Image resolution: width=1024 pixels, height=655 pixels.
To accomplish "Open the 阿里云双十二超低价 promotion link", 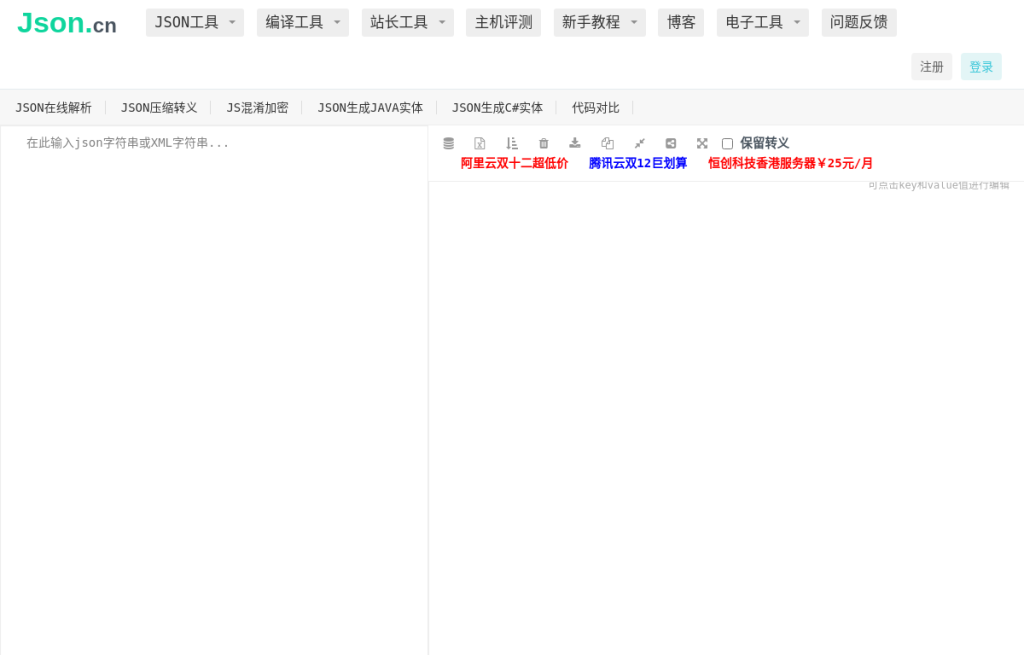I will pos(514,163).
